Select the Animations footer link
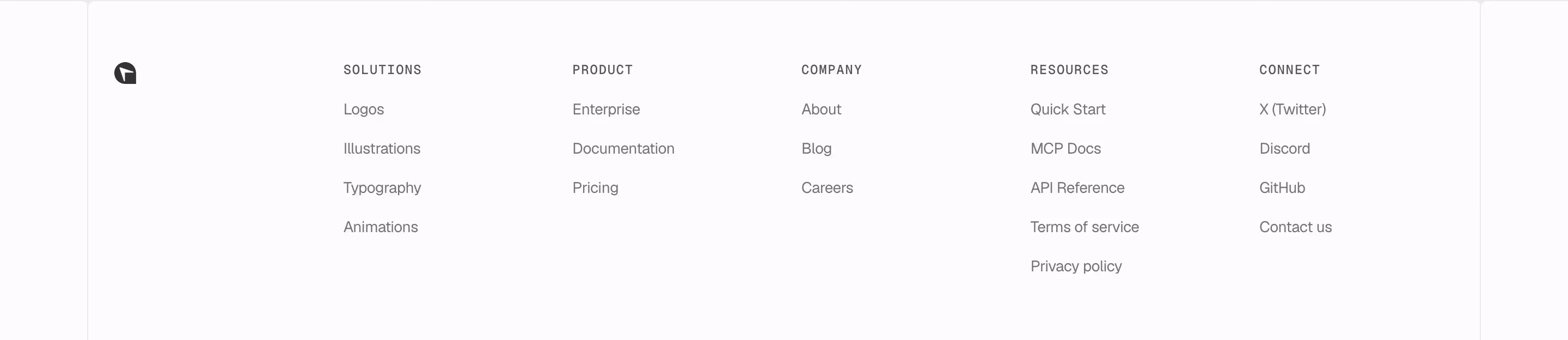Screen dimensions: 1568x340 (x=381, y=227)
